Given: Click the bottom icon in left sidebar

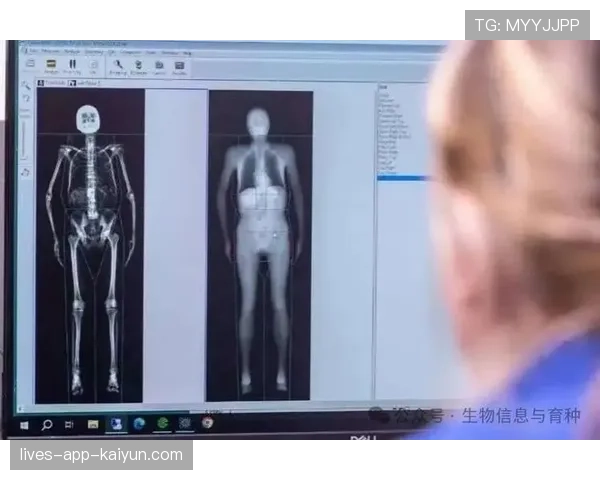Looking at the screenshot, I should 25,172.
